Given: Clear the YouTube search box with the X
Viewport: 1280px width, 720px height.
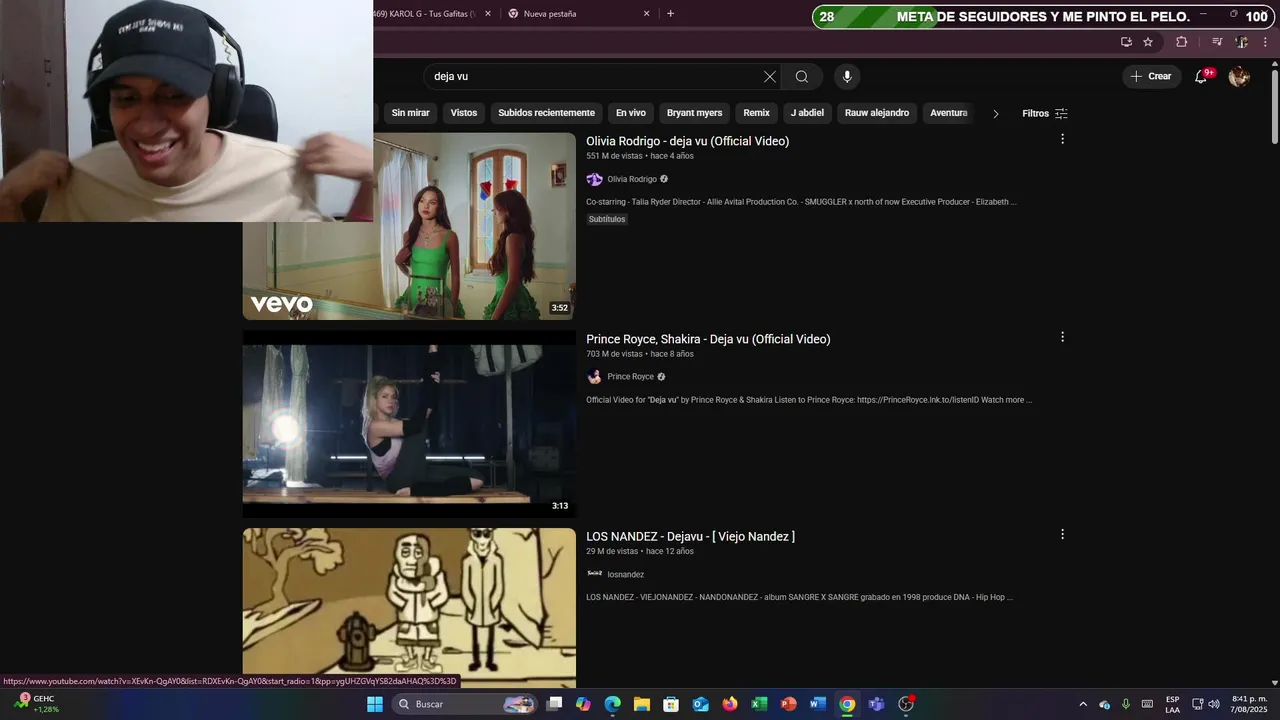Looking at the screenshot, I should (769, 77).
